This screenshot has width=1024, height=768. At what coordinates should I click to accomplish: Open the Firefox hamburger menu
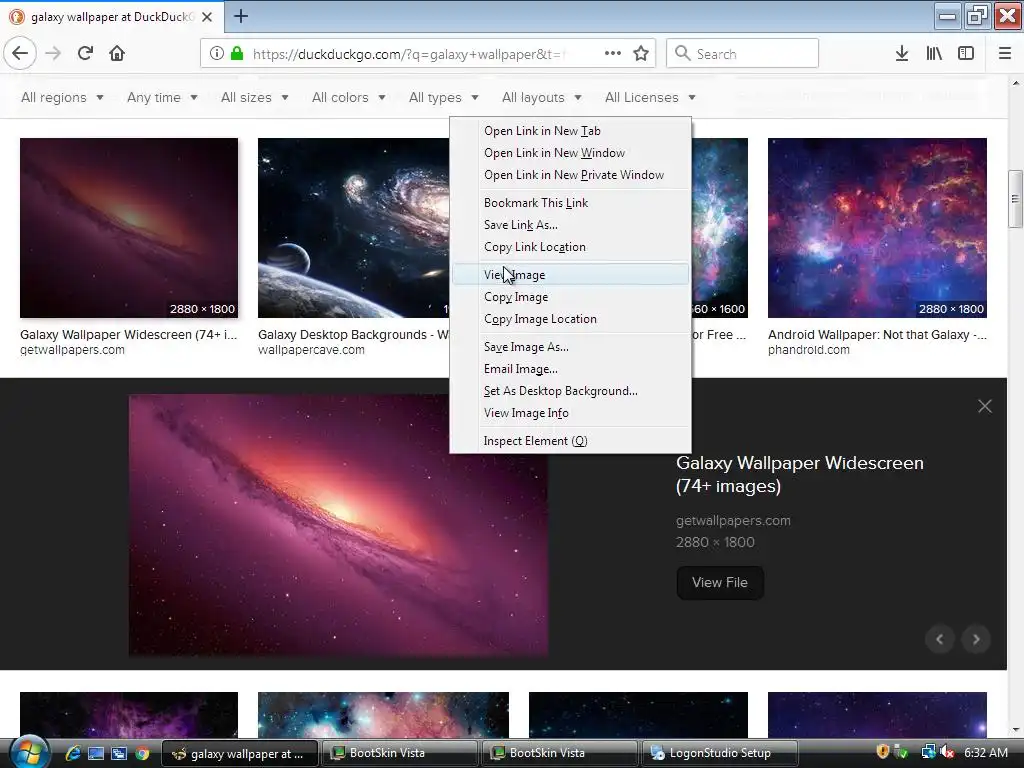coord(1005,54)
